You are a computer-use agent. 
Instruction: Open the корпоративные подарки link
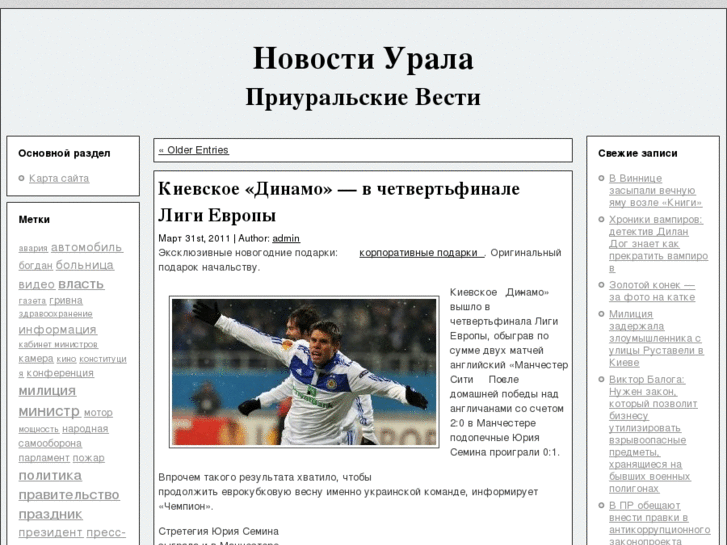(421, 253)
